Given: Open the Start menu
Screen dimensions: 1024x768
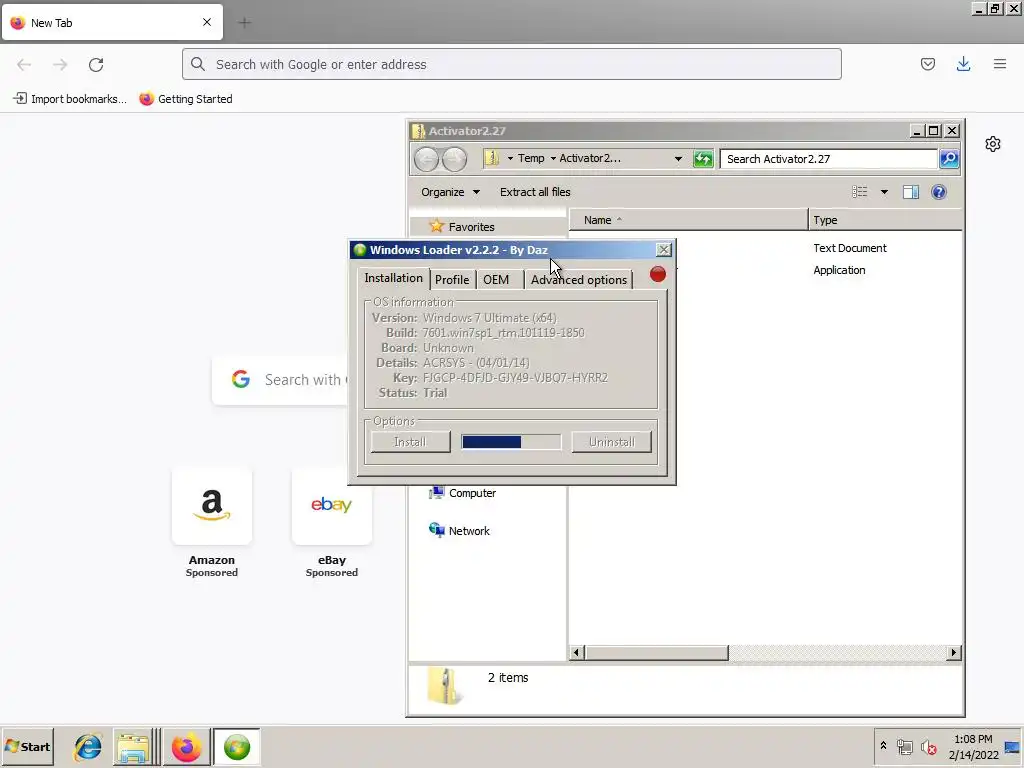Looking at the screenshot, I should pos(27,746).
